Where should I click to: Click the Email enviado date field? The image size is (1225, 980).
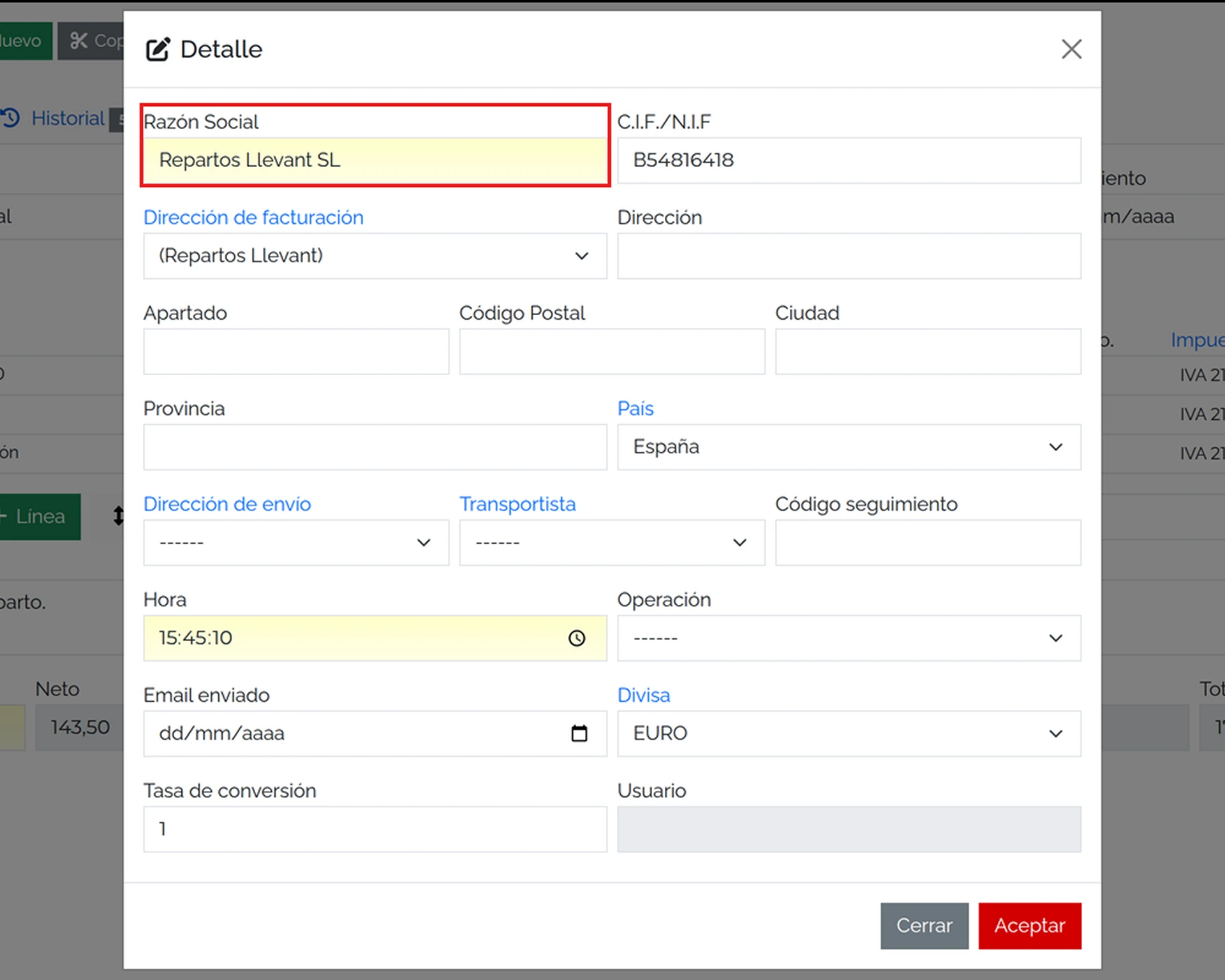375,734
